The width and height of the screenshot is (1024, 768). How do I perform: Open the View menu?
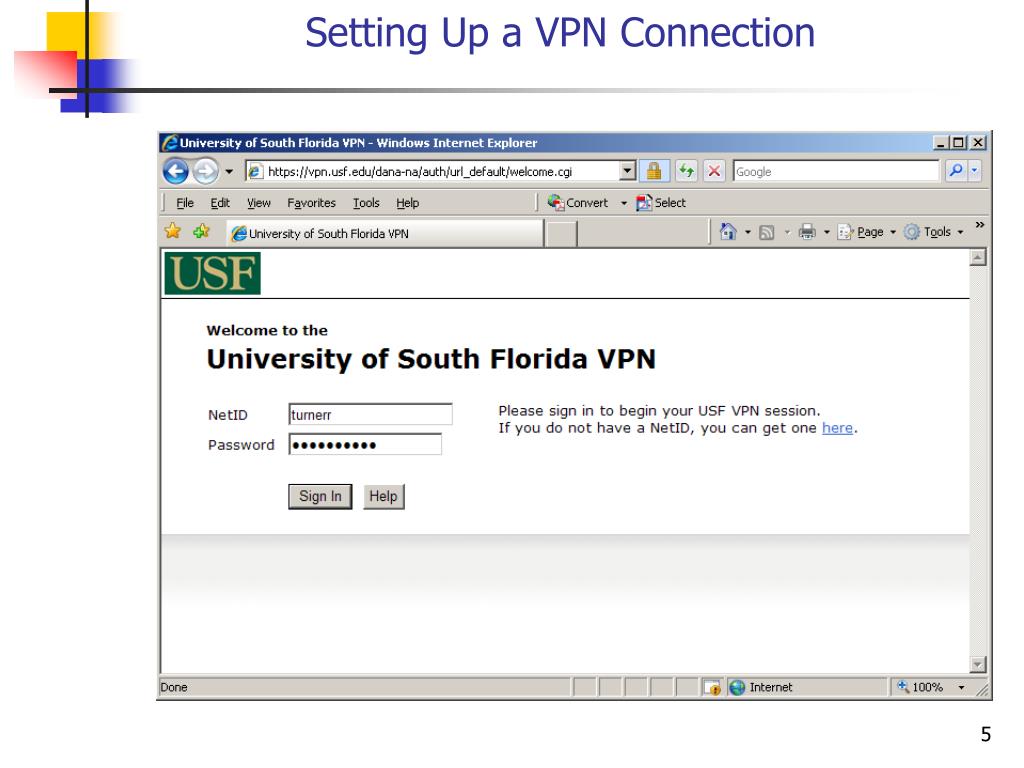click(259, 203)
